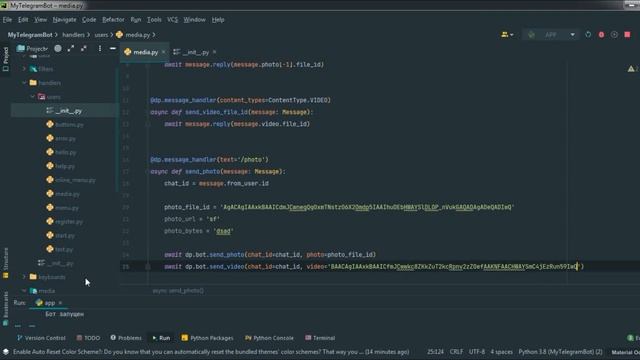Open the Window menu
Viewport: 640px width, 360px height.
point(194,20)
